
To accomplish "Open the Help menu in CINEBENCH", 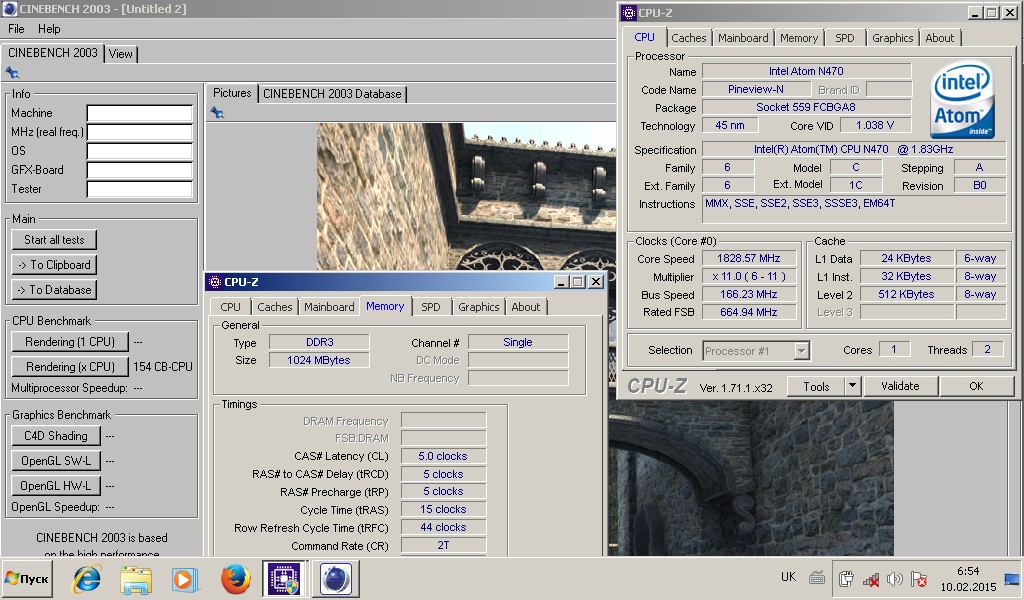I will 49,29.
